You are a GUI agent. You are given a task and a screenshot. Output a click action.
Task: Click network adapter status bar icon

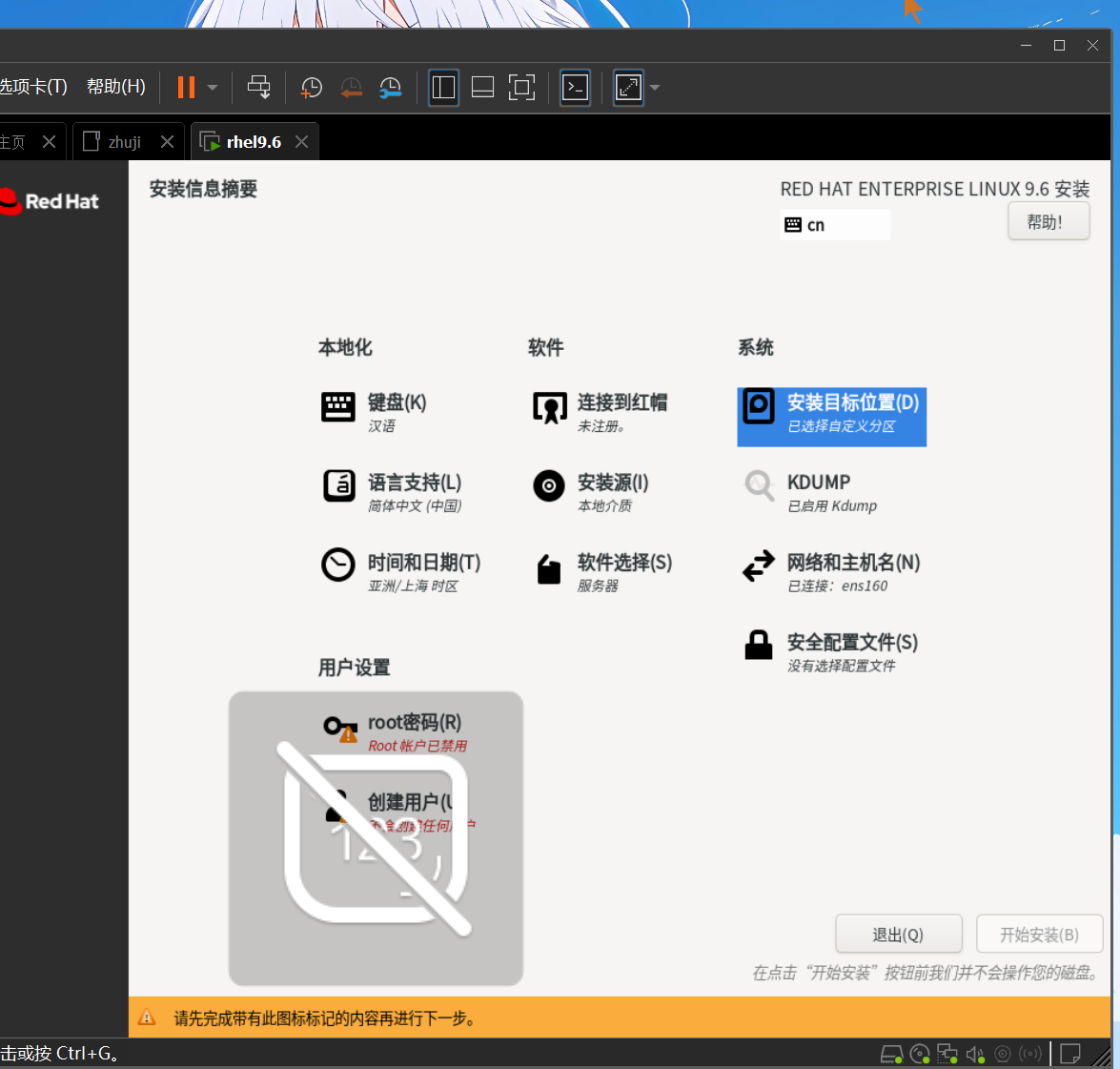coord(947,1054)
